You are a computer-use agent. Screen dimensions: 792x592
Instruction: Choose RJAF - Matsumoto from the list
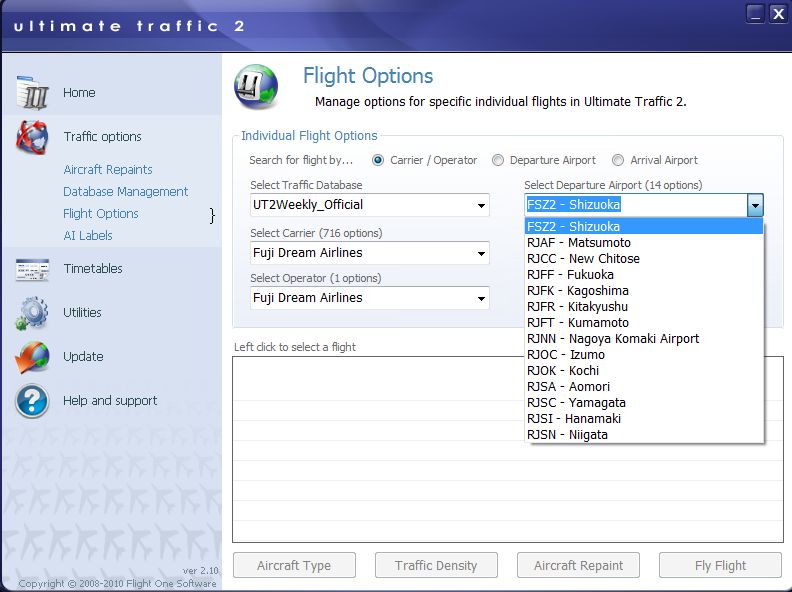tap(644, 242)
